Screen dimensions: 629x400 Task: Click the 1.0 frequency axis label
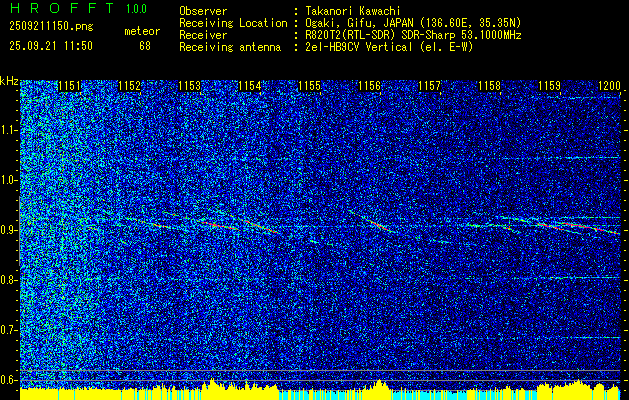click(8, 181)
